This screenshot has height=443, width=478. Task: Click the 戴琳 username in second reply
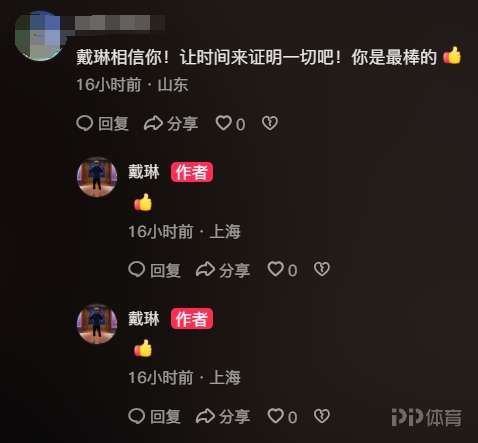(x=144, y=318)
